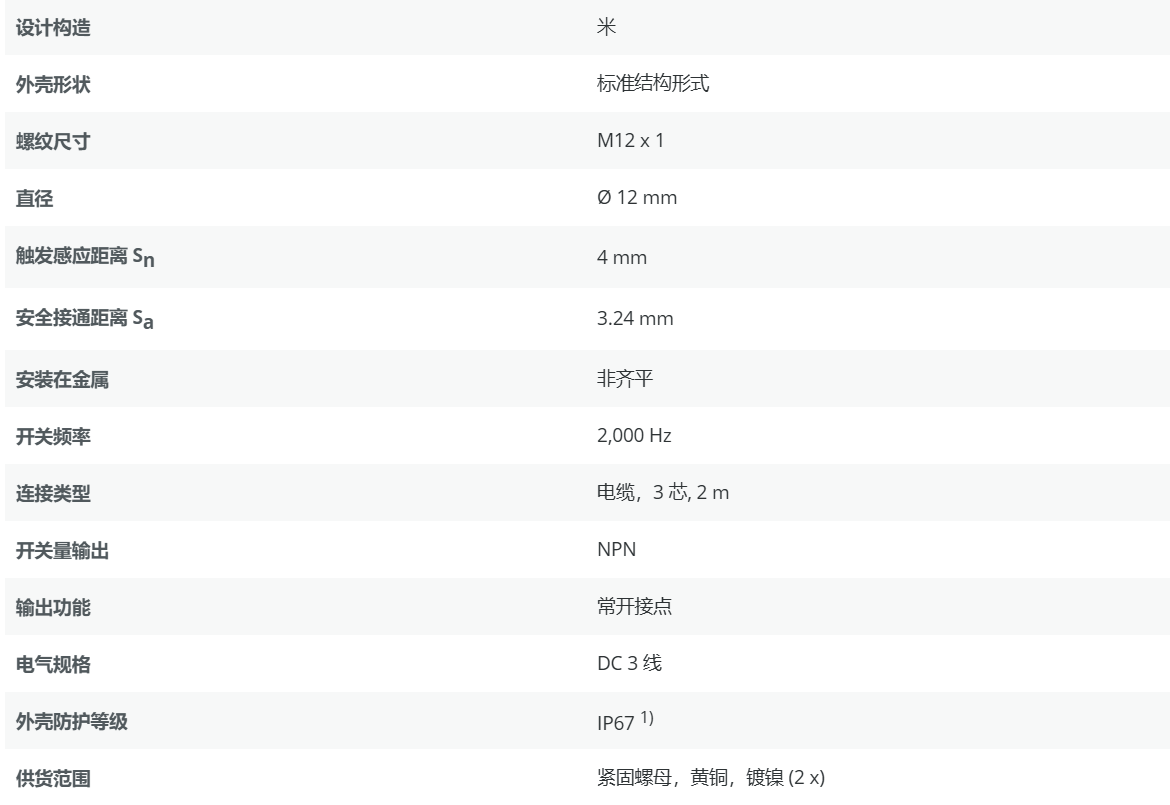Click the 紧固螺母，黄铜，镀镍 (2 x) value
1170x805 pixels.
pos(710,778)
